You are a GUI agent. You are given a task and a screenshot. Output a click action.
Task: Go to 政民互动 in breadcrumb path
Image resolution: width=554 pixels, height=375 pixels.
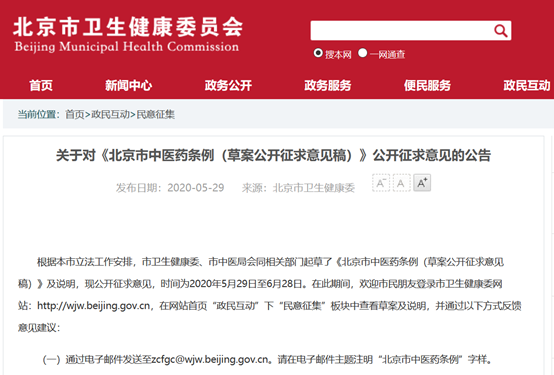coord(111,115)
